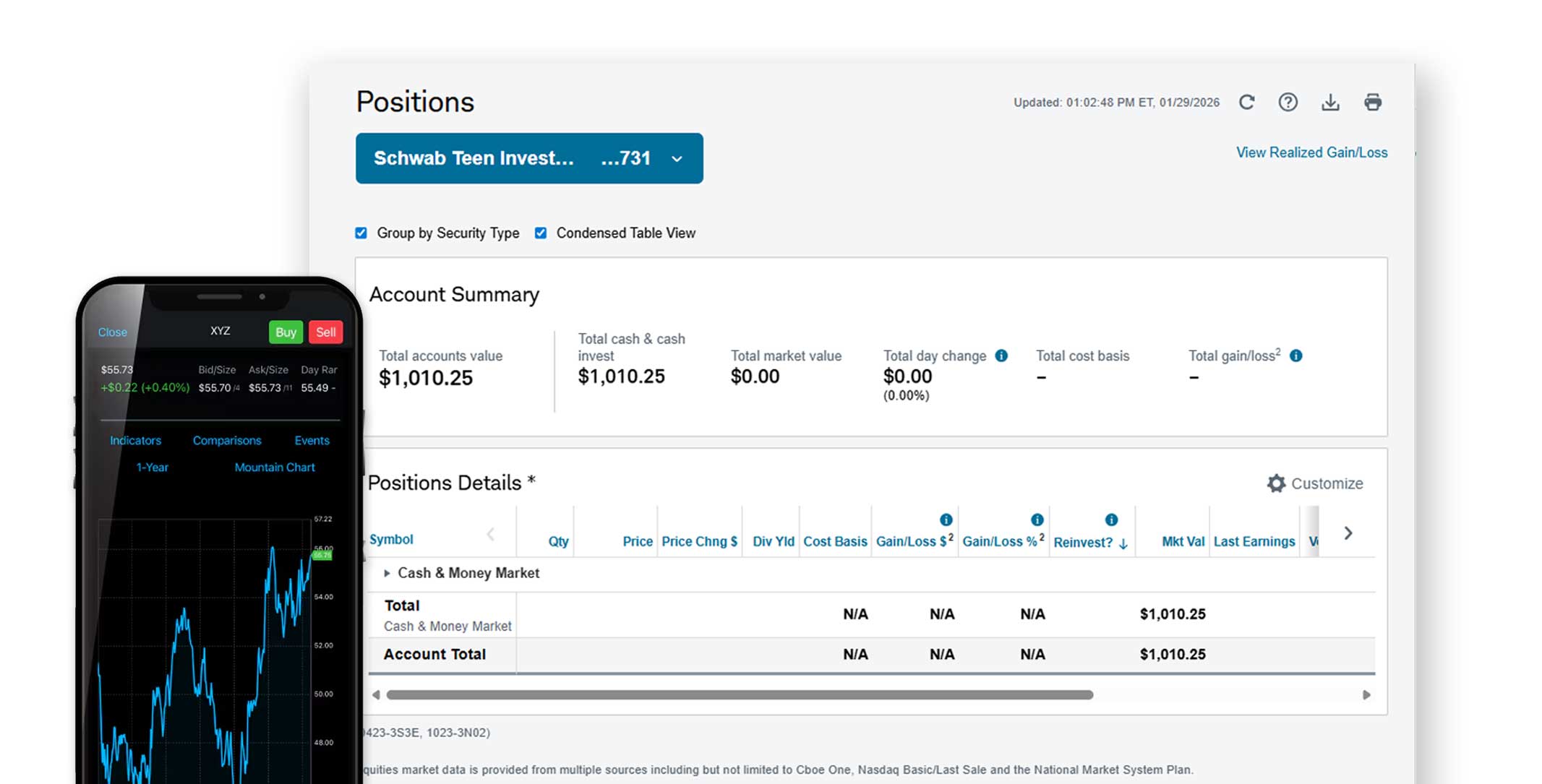Viewport: 1542px width, 784px height.
Task: Click the Reinvest? column info icon
Action: pos(1110,519)
